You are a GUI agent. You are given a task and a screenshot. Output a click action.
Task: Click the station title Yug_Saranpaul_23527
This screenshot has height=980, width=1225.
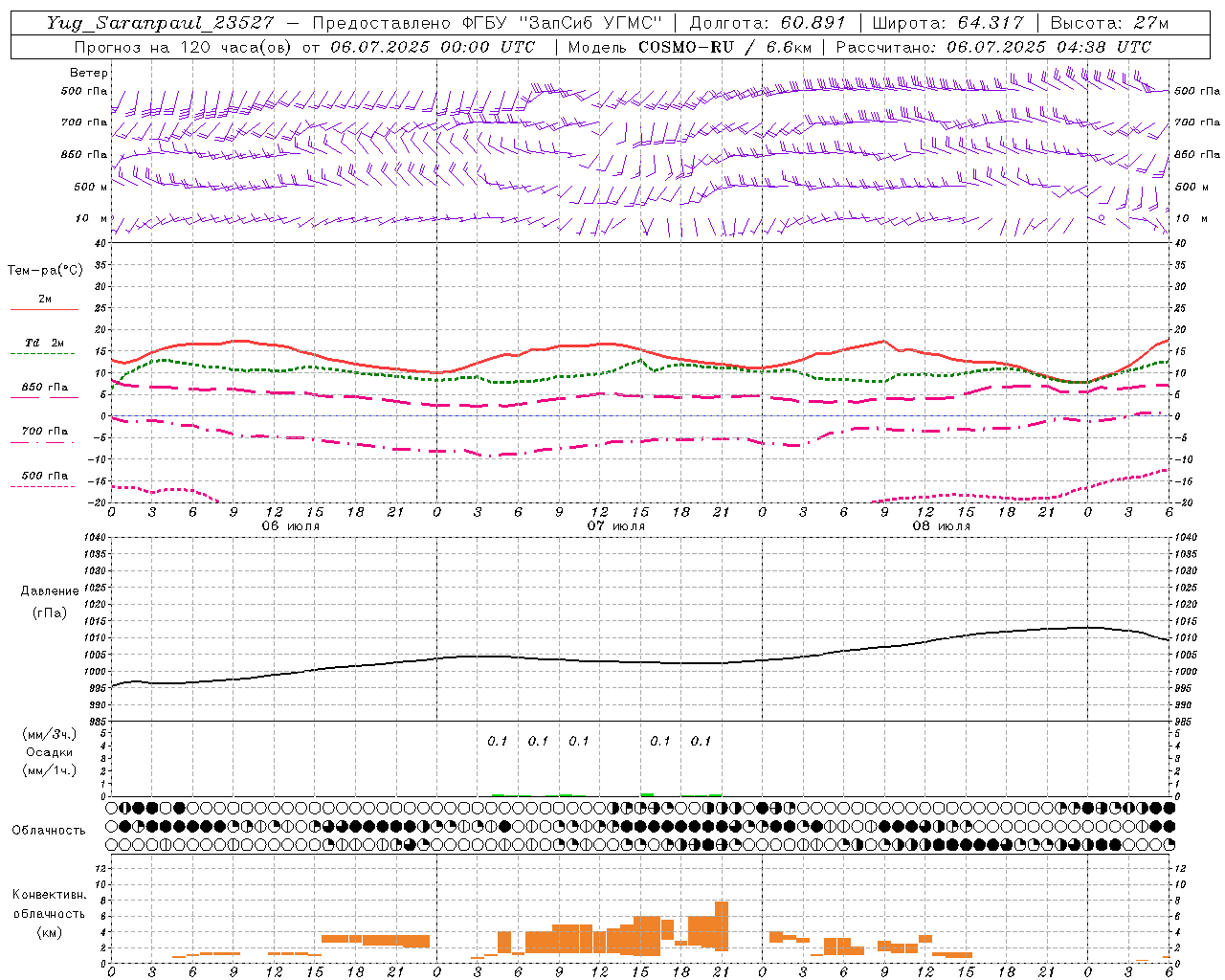160,23
